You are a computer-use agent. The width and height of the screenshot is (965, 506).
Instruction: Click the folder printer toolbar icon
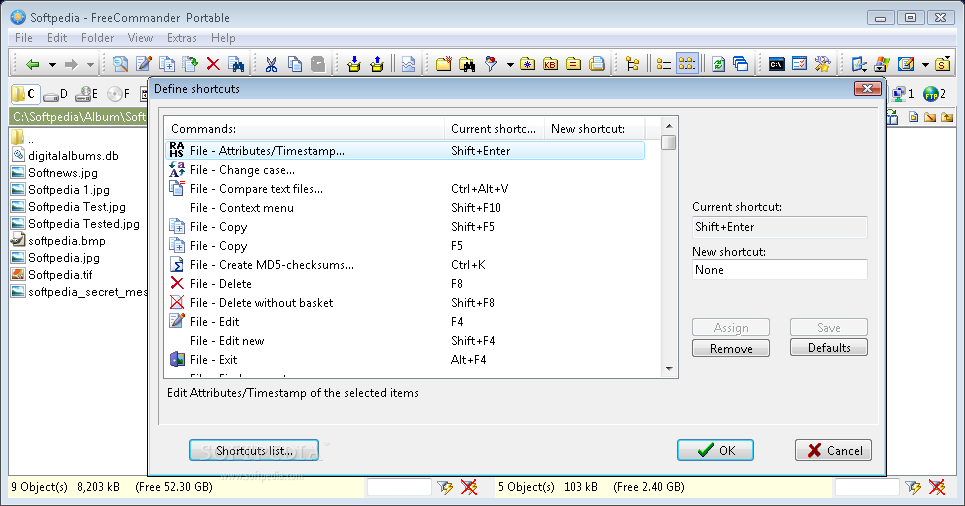[596, 64]
